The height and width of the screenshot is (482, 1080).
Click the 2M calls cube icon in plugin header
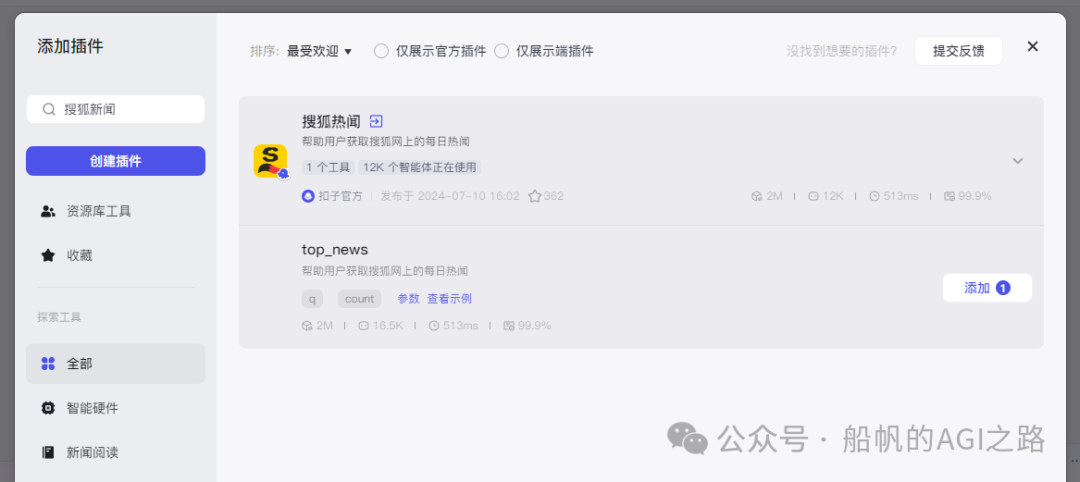(757, 196)
